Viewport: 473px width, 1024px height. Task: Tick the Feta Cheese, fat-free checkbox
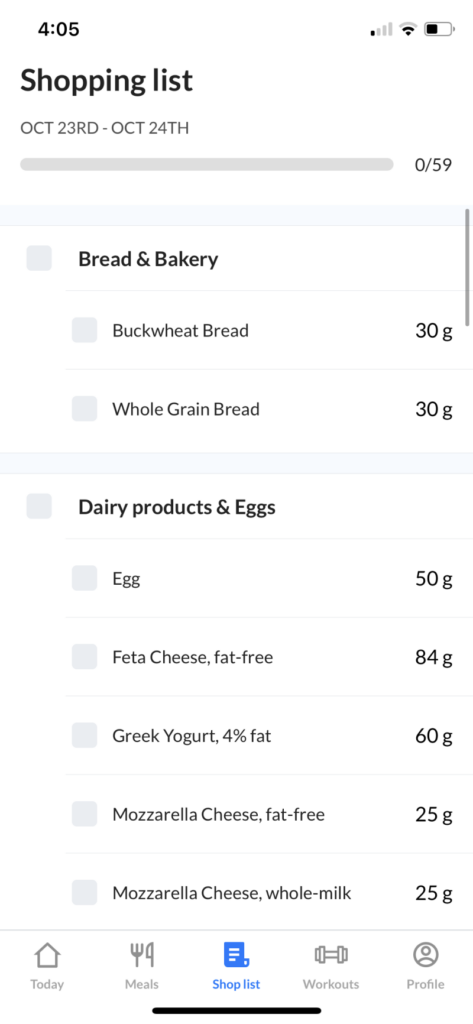tap(84, 657)
